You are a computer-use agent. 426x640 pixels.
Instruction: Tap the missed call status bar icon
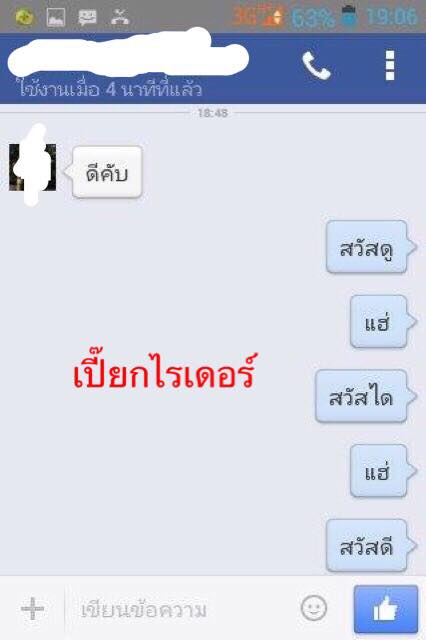coord(120,17)
